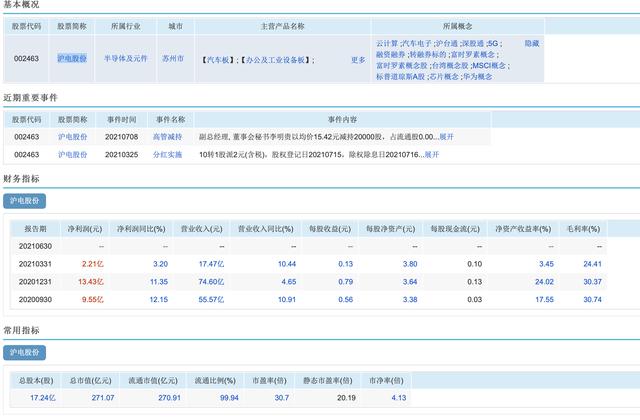The height and width of the screenshot is (420, 640).
Task: Open the 云计算 concept link
Action: point(387,43)
